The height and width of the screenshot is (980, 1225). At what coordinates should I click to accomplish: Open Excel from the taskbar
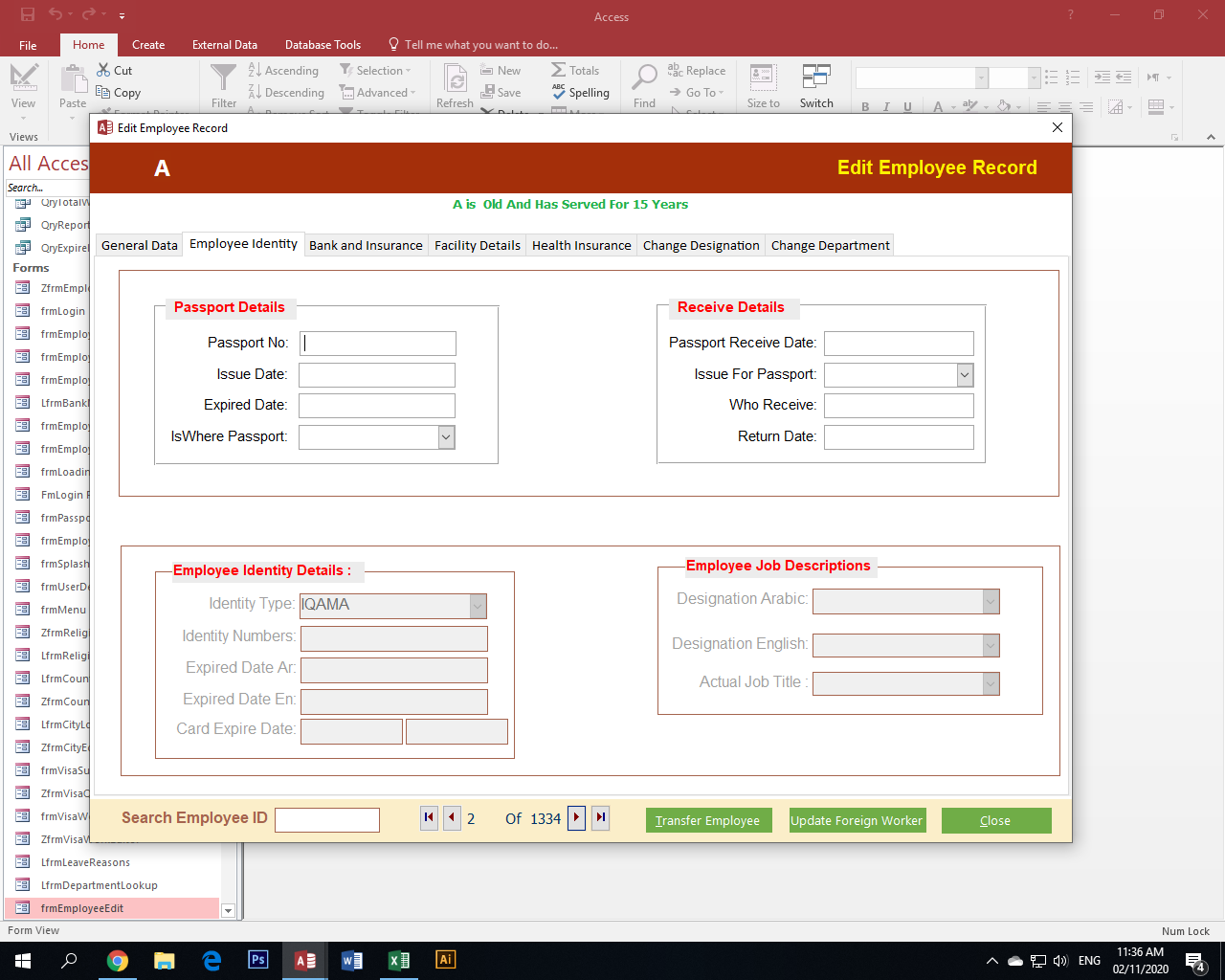[399, 961]
